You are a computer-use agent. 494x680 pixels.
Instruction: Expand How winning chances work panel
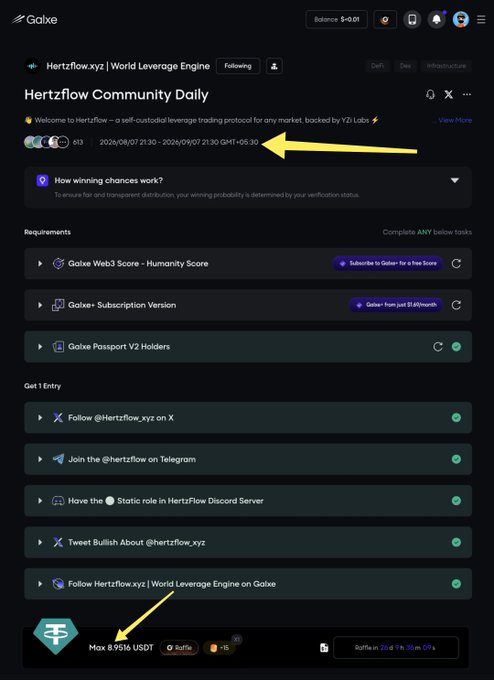(455, 180)
